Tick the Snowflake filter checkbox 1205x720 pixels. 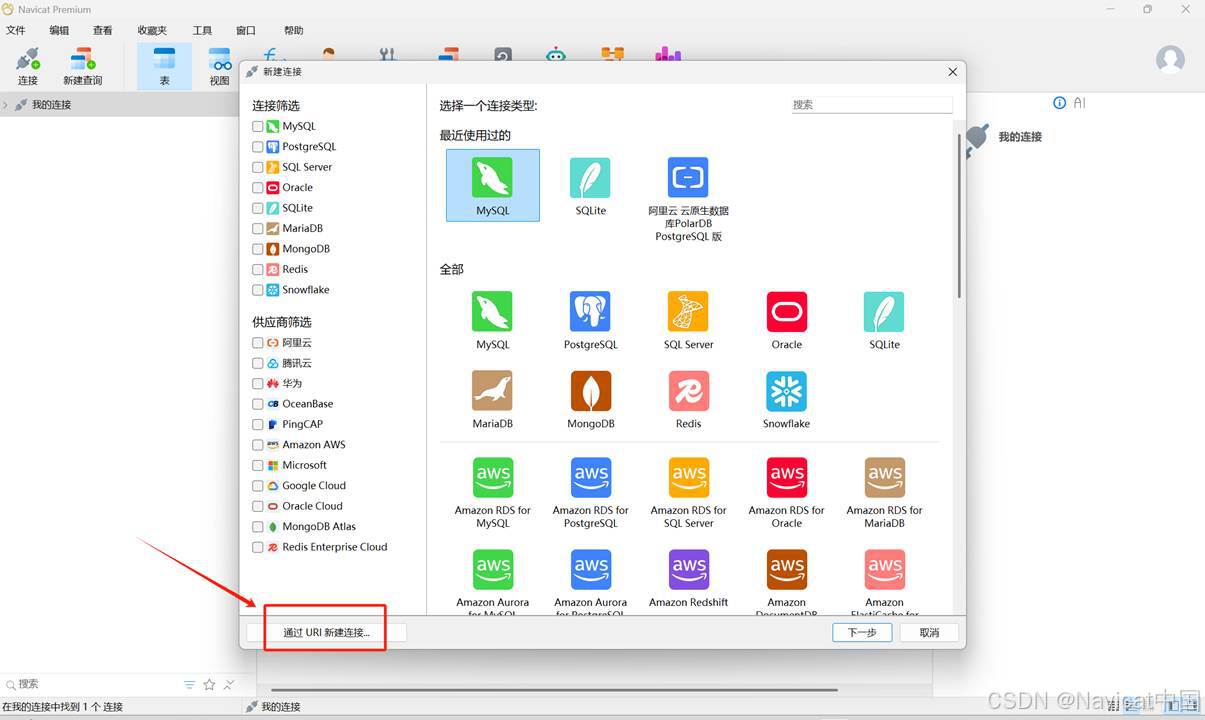258,290
